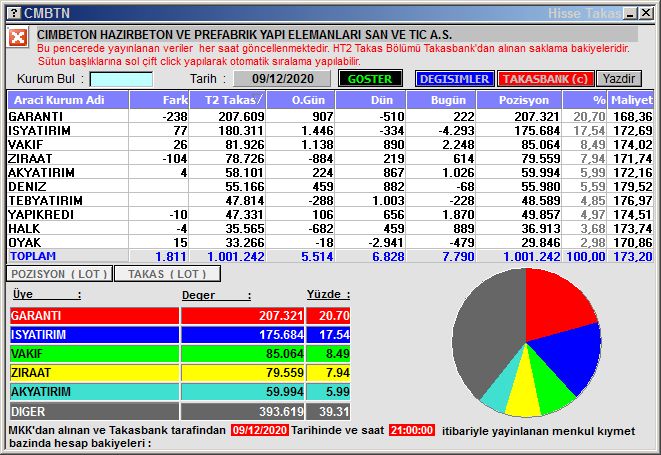The image size is (661, 455).
Task: Click Pozisyon value 85.064 in table
Action: (x=540, y=144)
